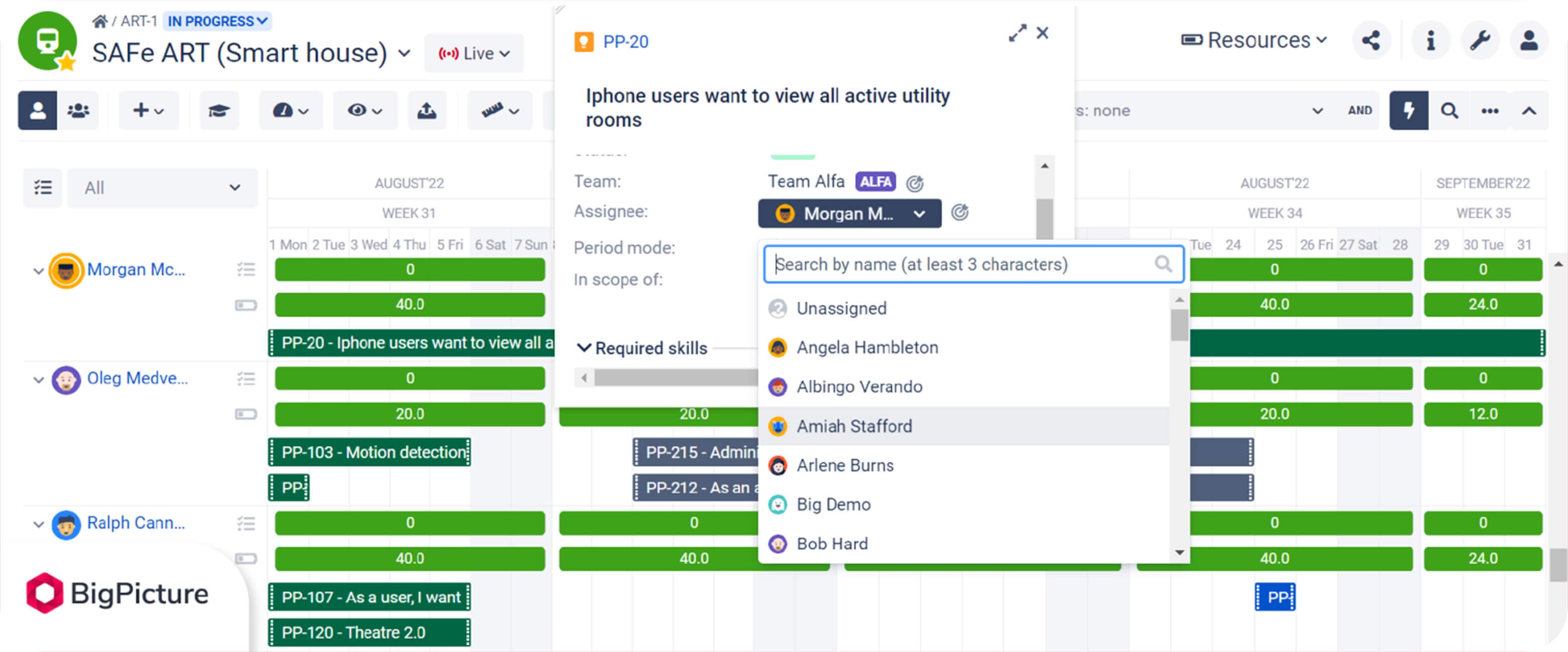Choose Bob Hard from the assignee list
The image size is (1568, 652).
click(964, 544)
